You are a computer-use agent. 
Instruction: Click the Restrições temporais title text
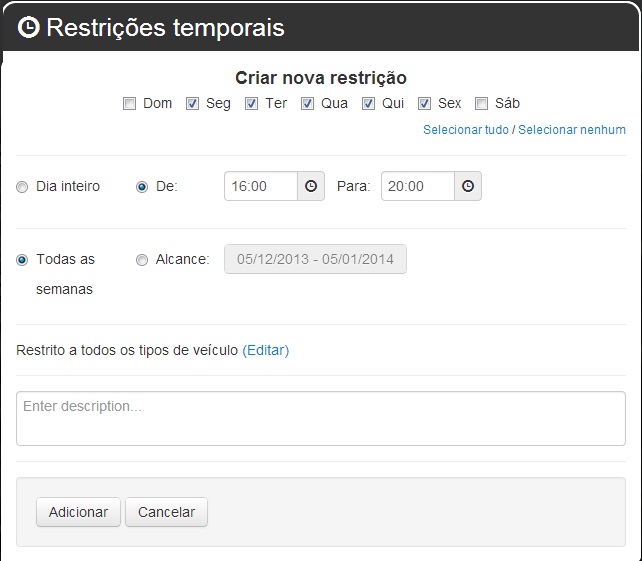pyautogui.click(x=165, y=28)
